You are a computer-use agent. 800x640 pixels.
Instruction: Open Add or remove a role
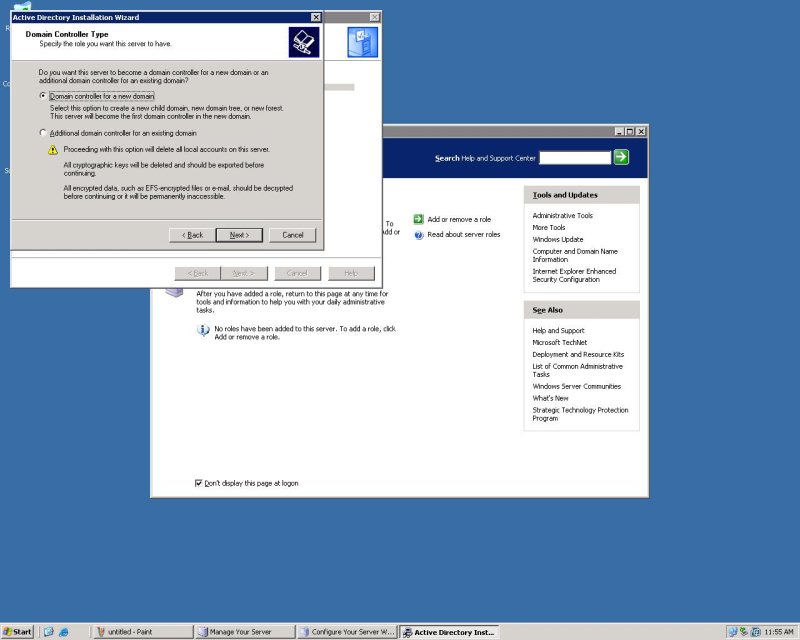coord(459,219)
